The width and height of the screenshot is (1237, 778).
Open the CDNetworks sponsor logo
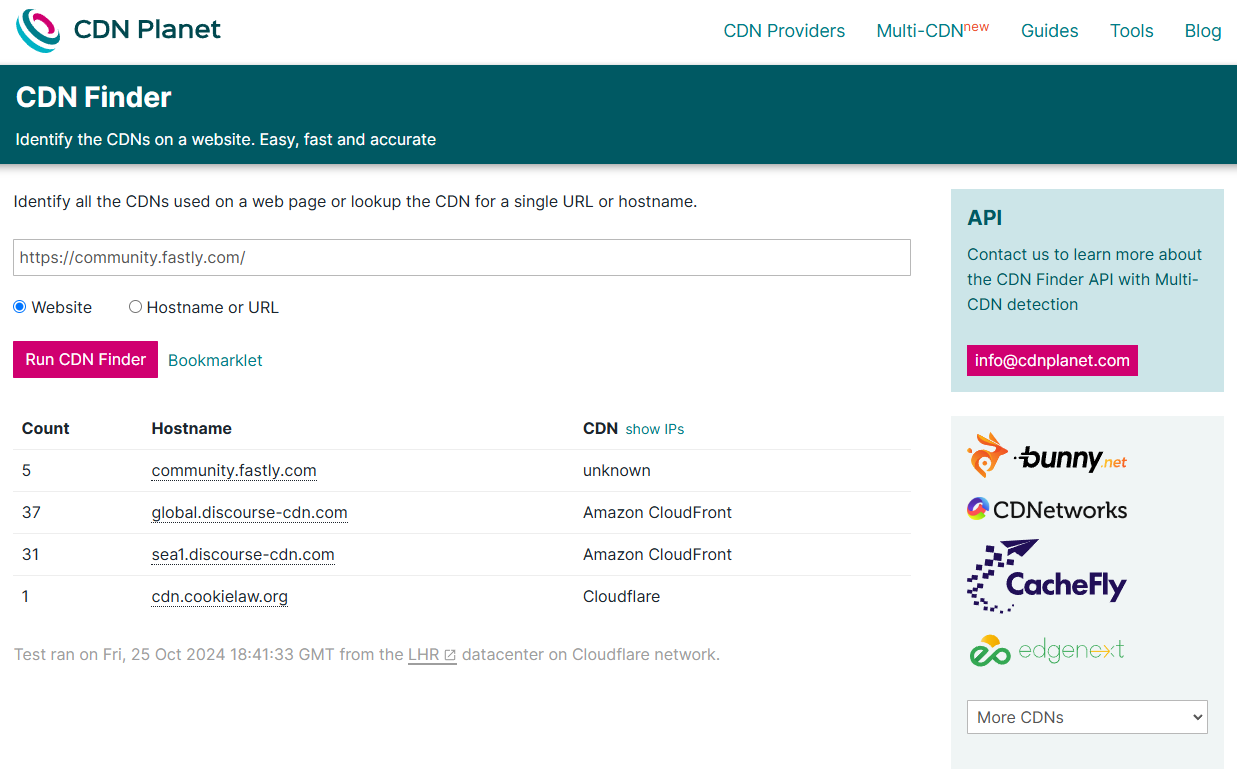[x=1047, y=510]
